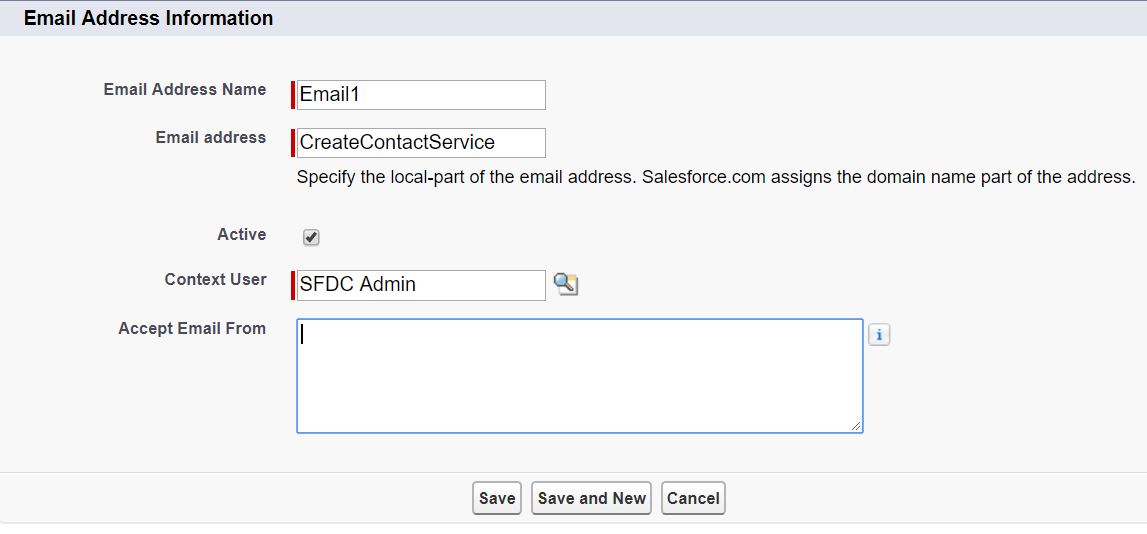Open the Context User lookup icon

[x=566, y=285]
